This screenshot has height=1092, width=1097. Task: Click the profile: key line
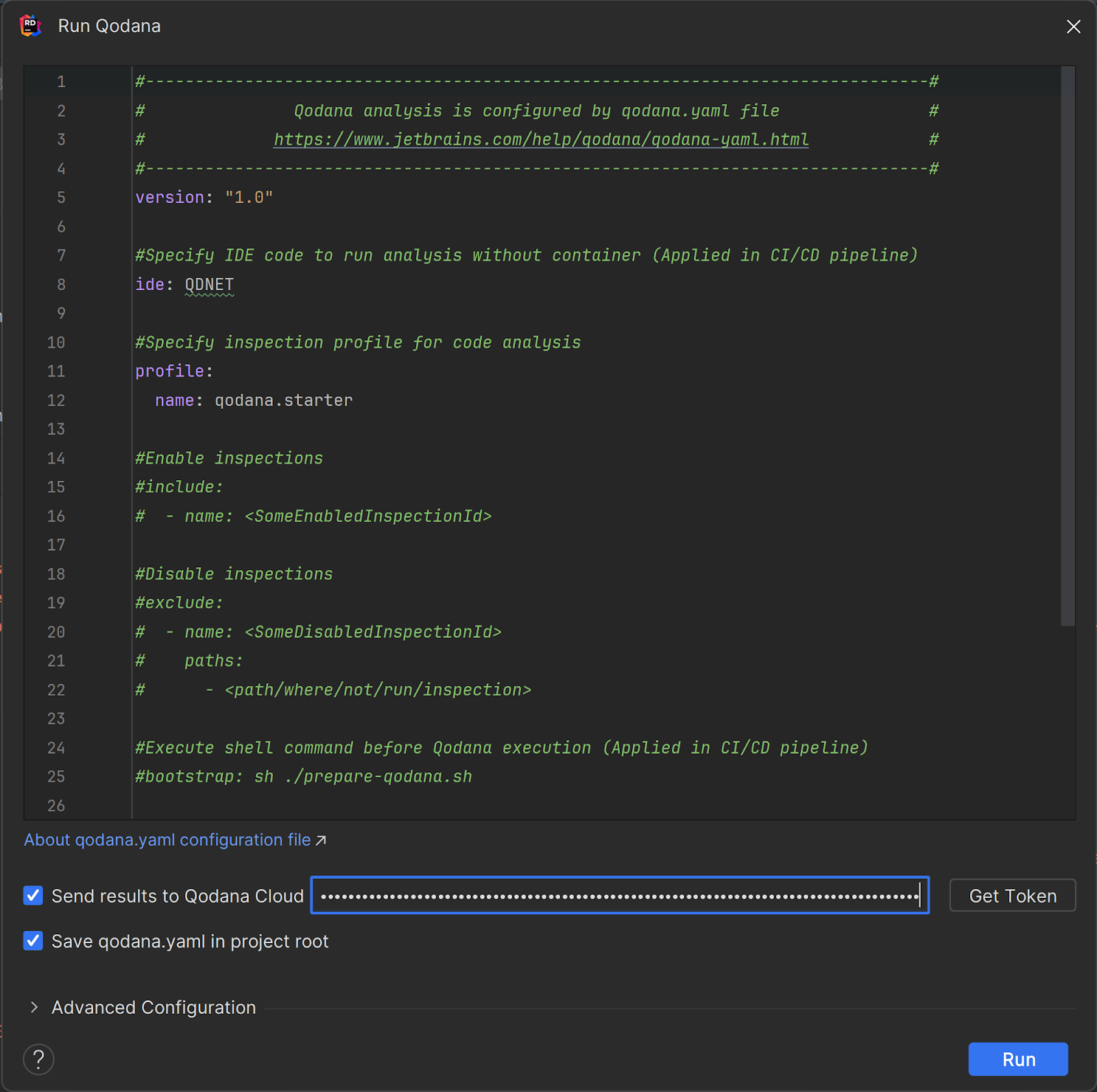(174, 371)
